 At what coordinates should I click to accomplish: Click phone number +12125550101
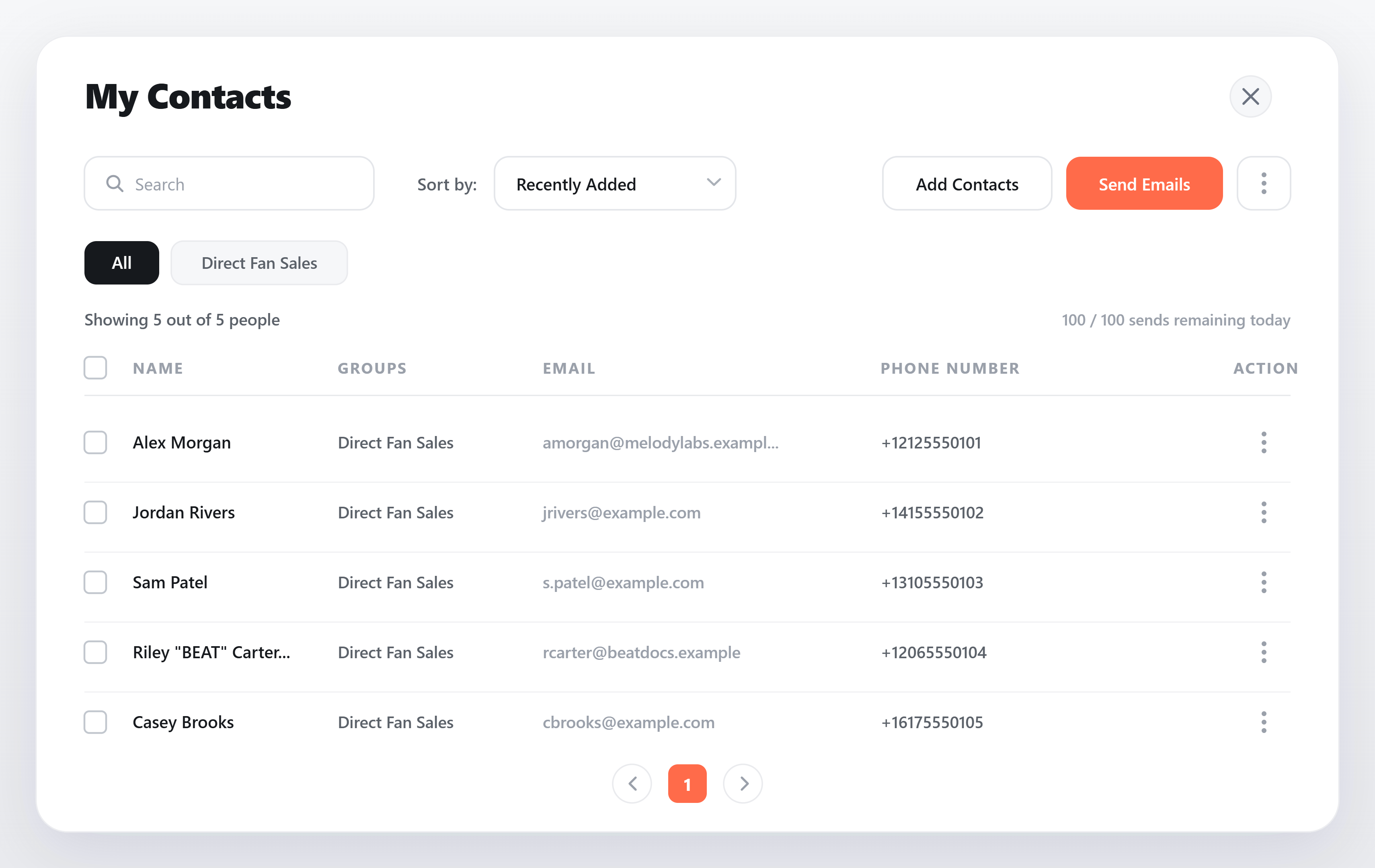(931, 443)
